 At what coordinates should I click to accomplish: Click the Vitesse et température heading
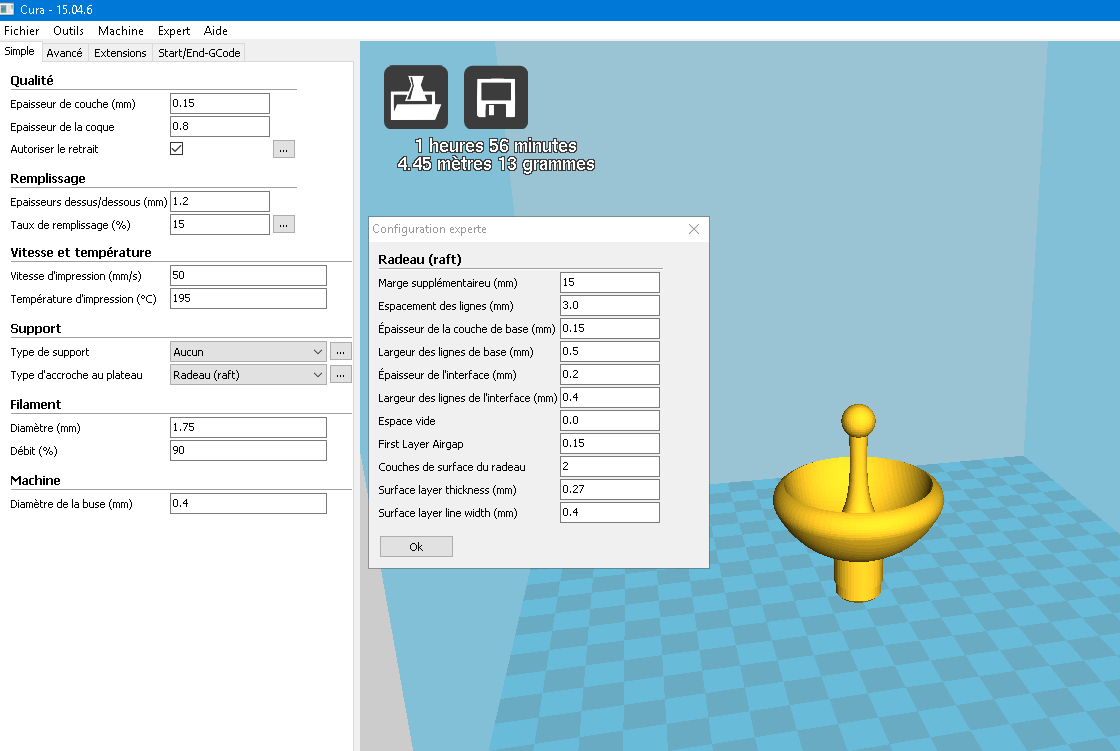(x=81, y=252)
